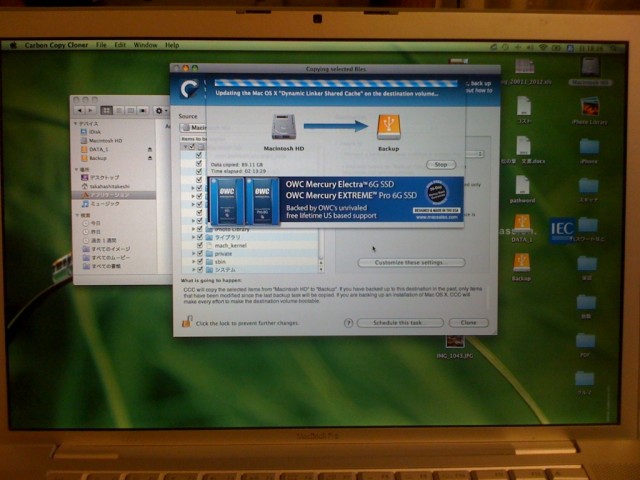This screenshot has height=480, width=640.
Task: Open iPhoto Library icon on desktop
Action: [x=590, y=106]
